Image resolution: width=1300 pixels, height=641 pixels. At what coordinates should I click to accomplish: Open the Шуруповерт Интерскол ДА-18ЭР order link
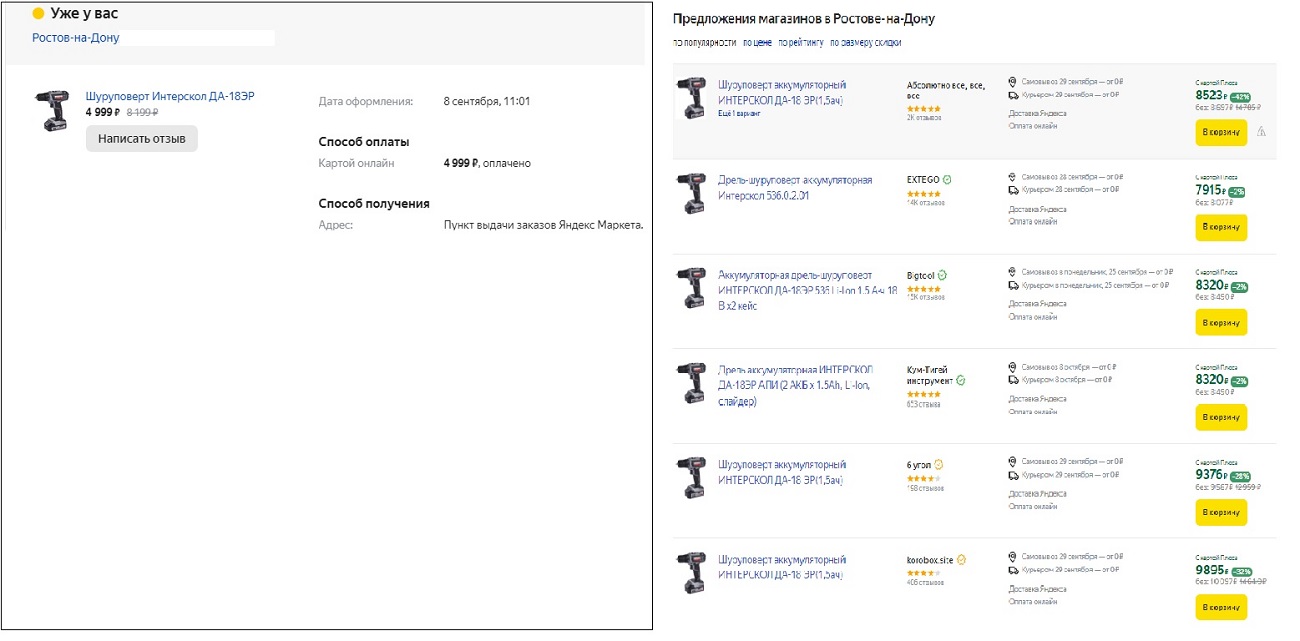tap(170, 96)
